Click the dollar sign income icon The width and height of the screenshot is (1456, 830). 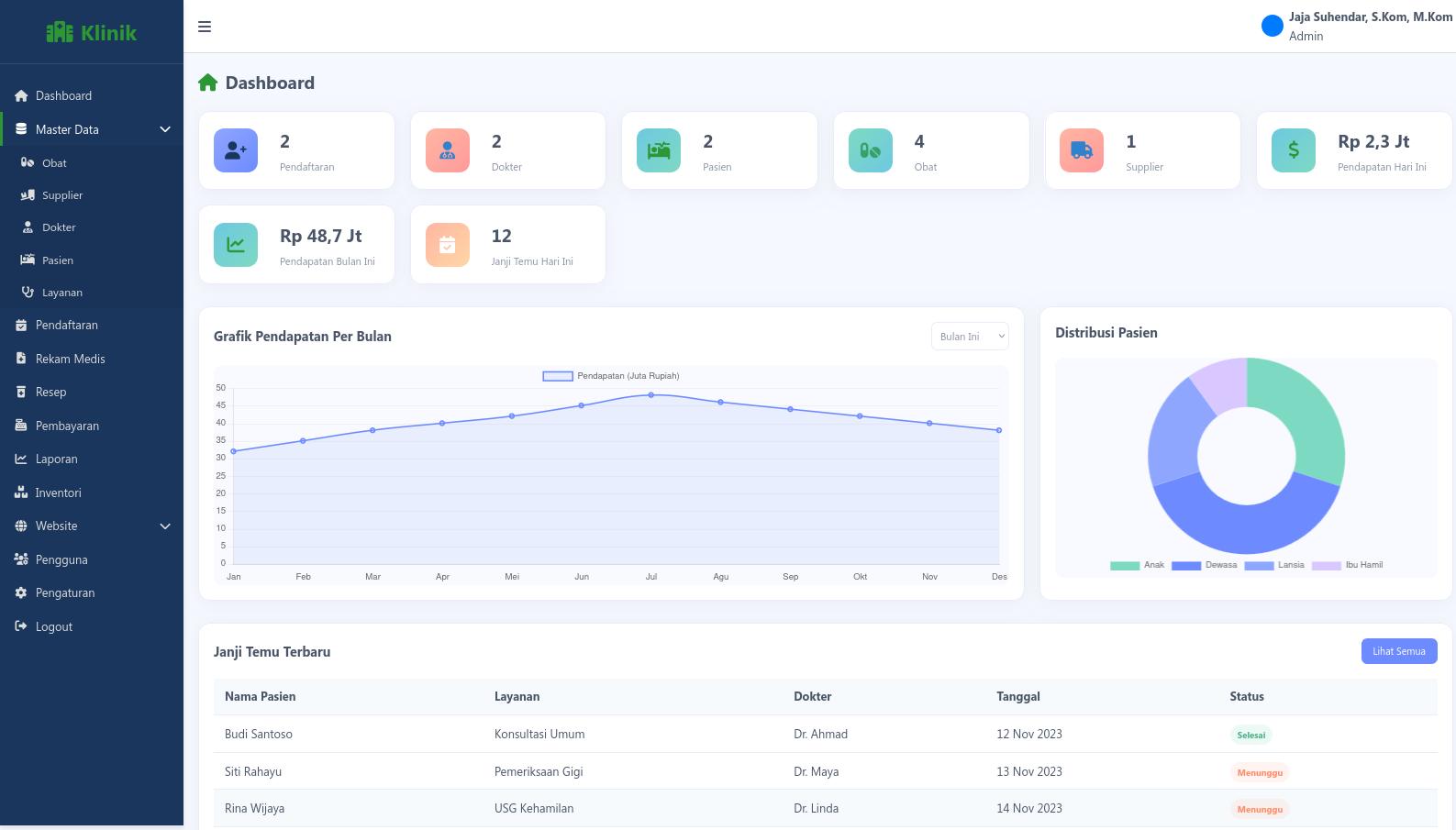click(1294, 150)
